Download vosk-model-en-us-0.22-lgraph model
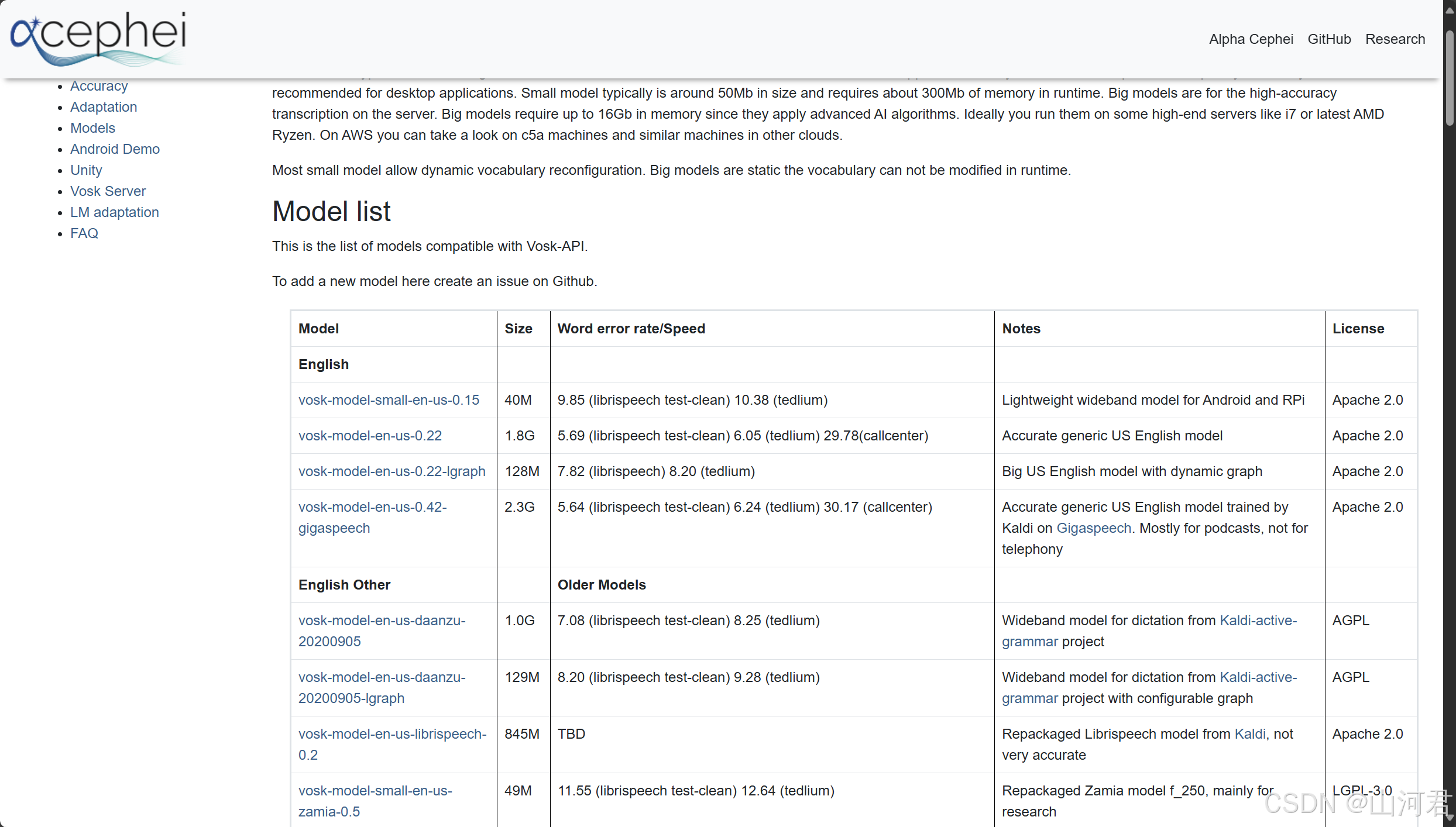This screenshot has height=827, width=1456. [392, 471]
